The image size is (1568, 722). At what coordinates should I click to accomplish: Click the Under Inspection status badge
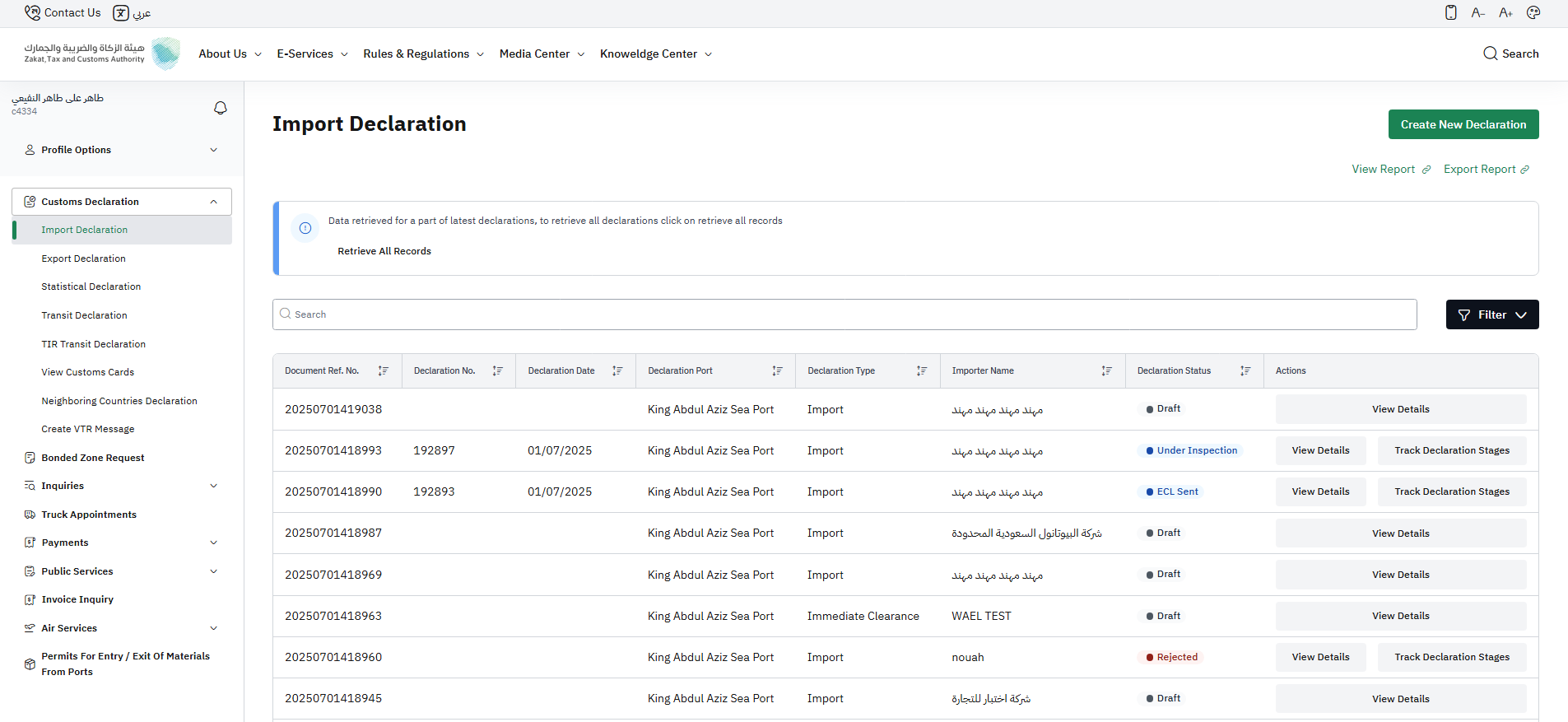[x=1191, y=450]
